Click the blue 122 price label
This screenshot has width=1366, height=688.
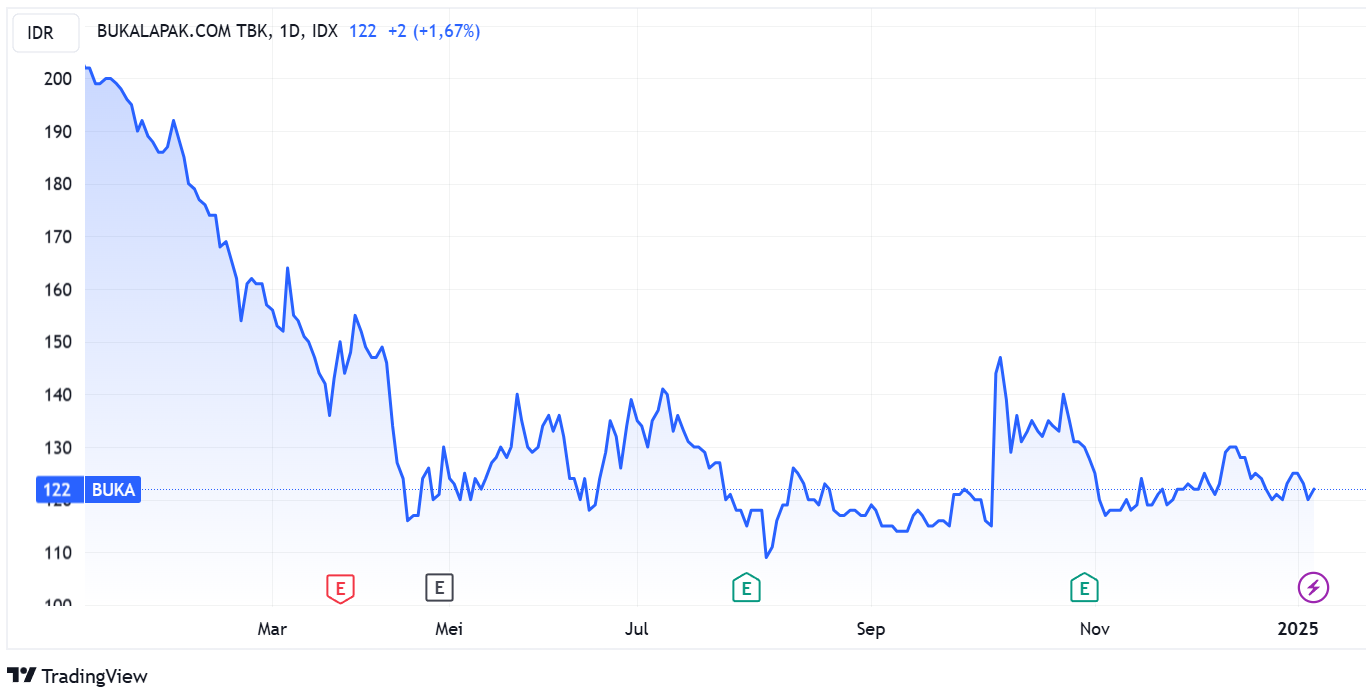point(59,490)
